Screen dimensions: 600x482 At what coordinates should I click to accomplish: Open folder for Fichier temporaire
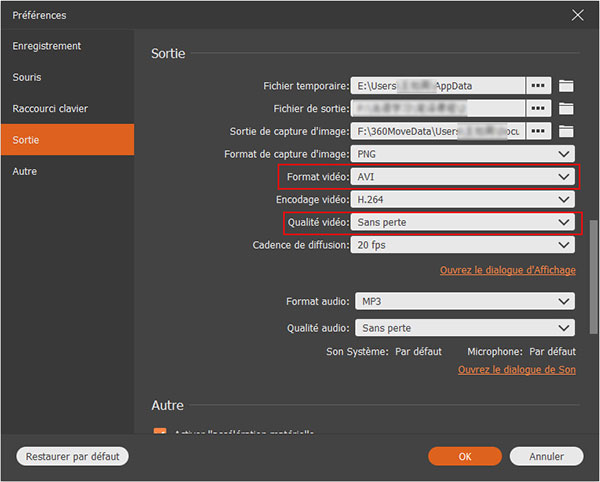(x=566, y=86)
